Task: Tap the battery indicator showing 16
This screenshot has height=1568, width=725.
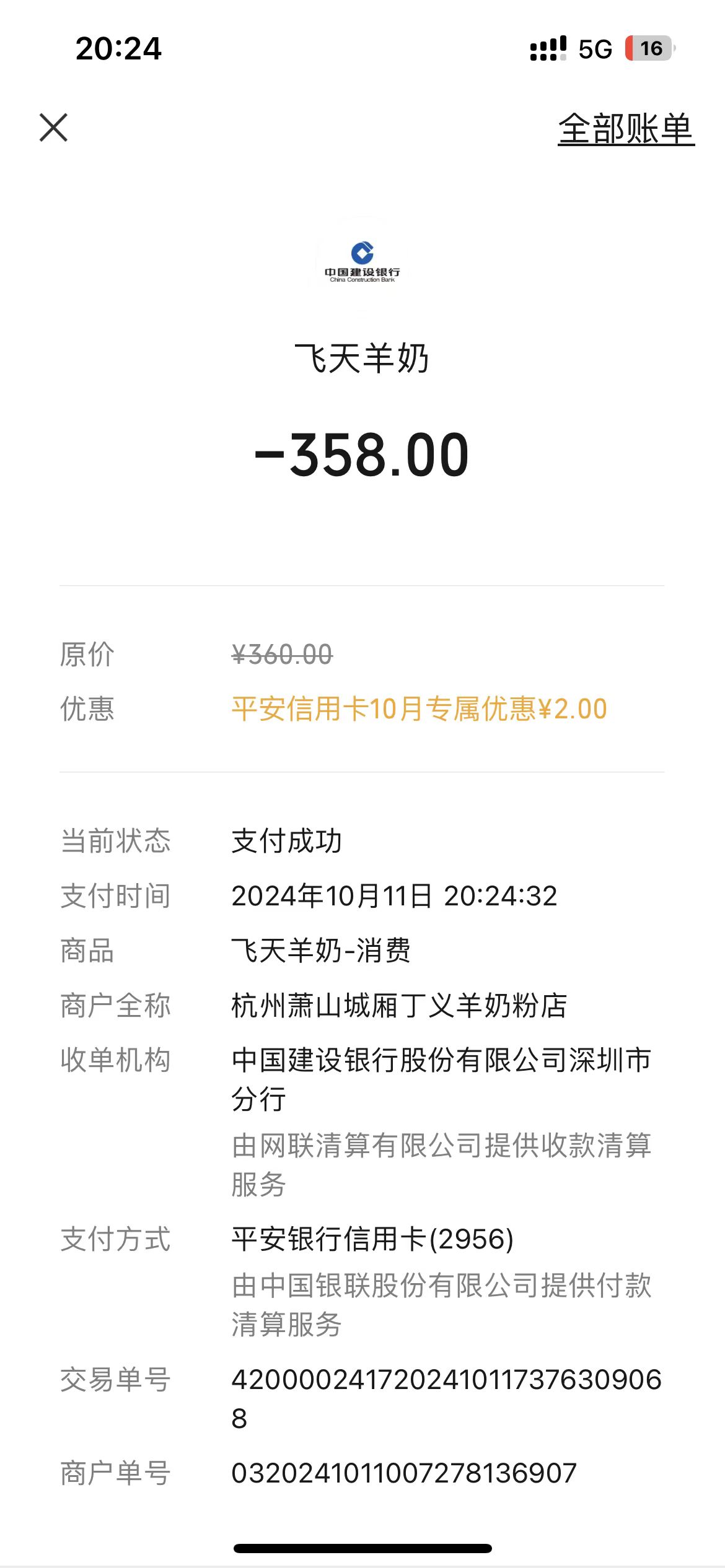Action: (649, 48)
